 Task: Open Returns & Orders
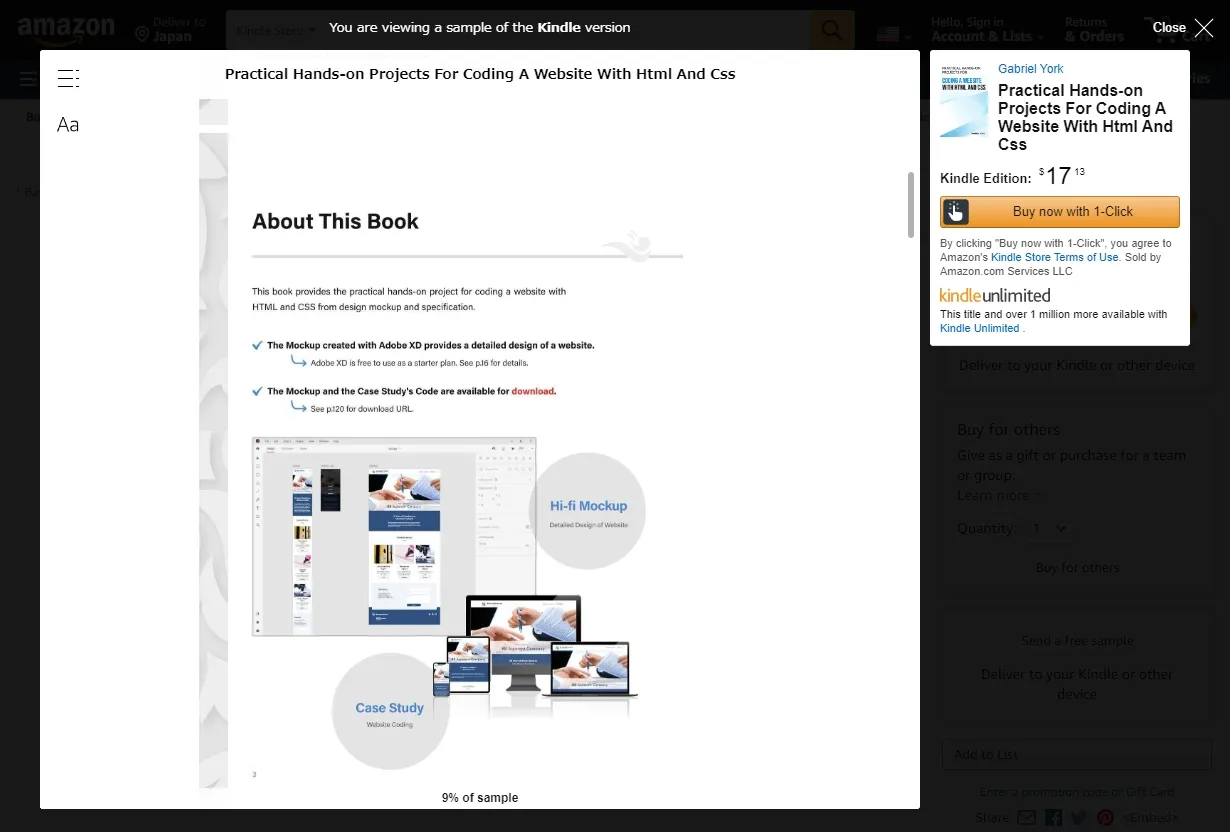pos(1094,30)
